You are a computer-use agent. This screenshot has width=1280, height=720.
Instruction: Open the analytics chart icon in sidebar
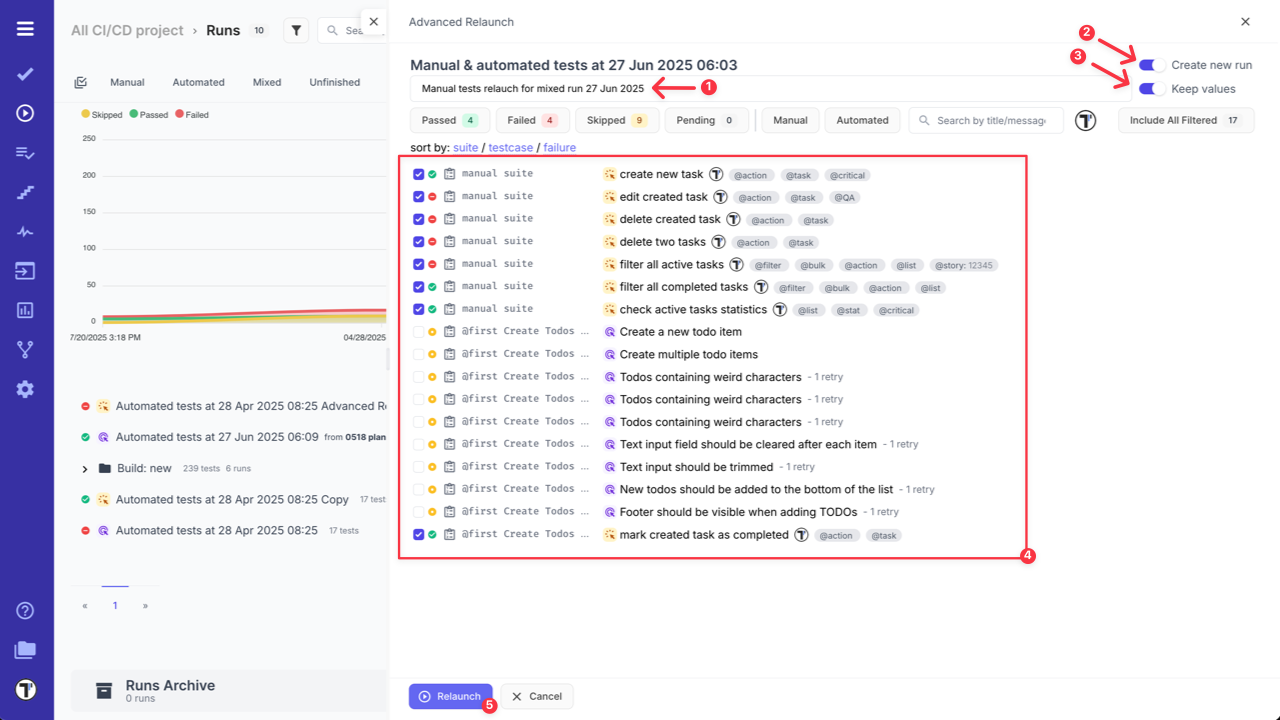click(x=25, y=310)
